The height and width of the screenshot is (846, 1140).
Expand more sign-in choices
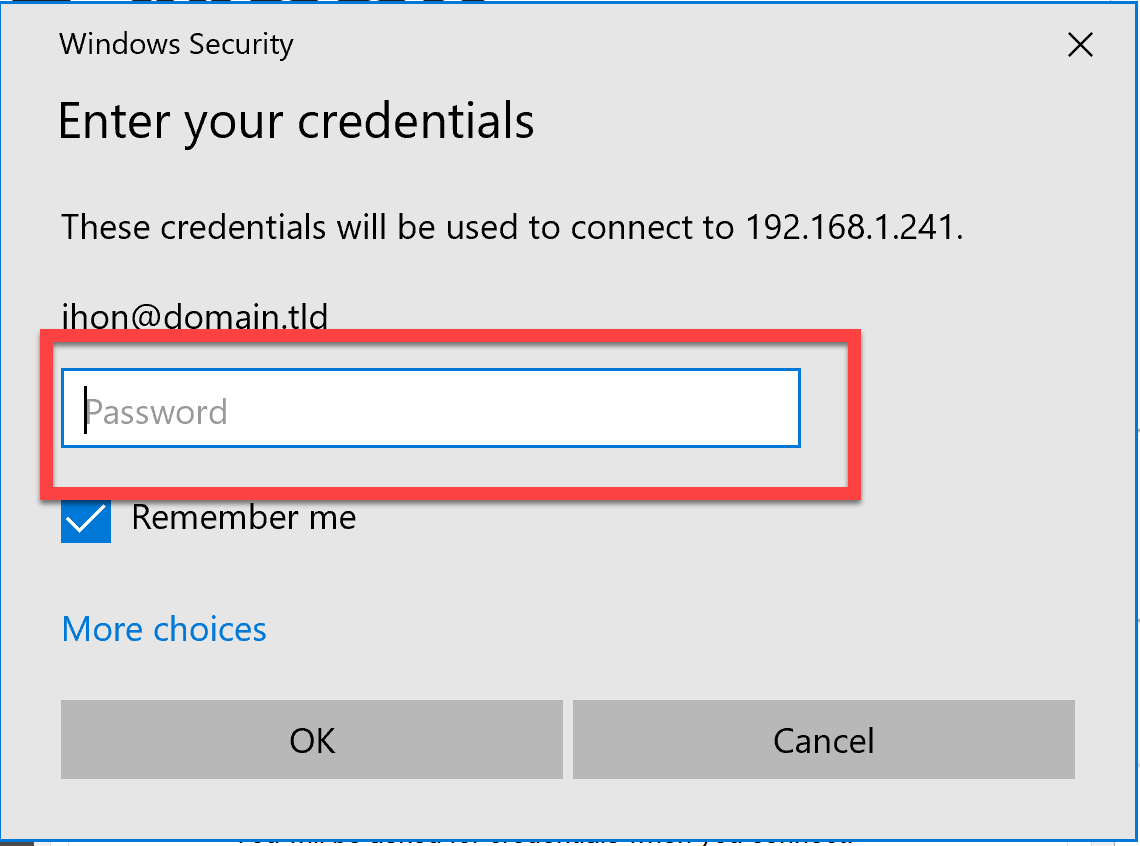pyautogui.click(x=164, y=629)
